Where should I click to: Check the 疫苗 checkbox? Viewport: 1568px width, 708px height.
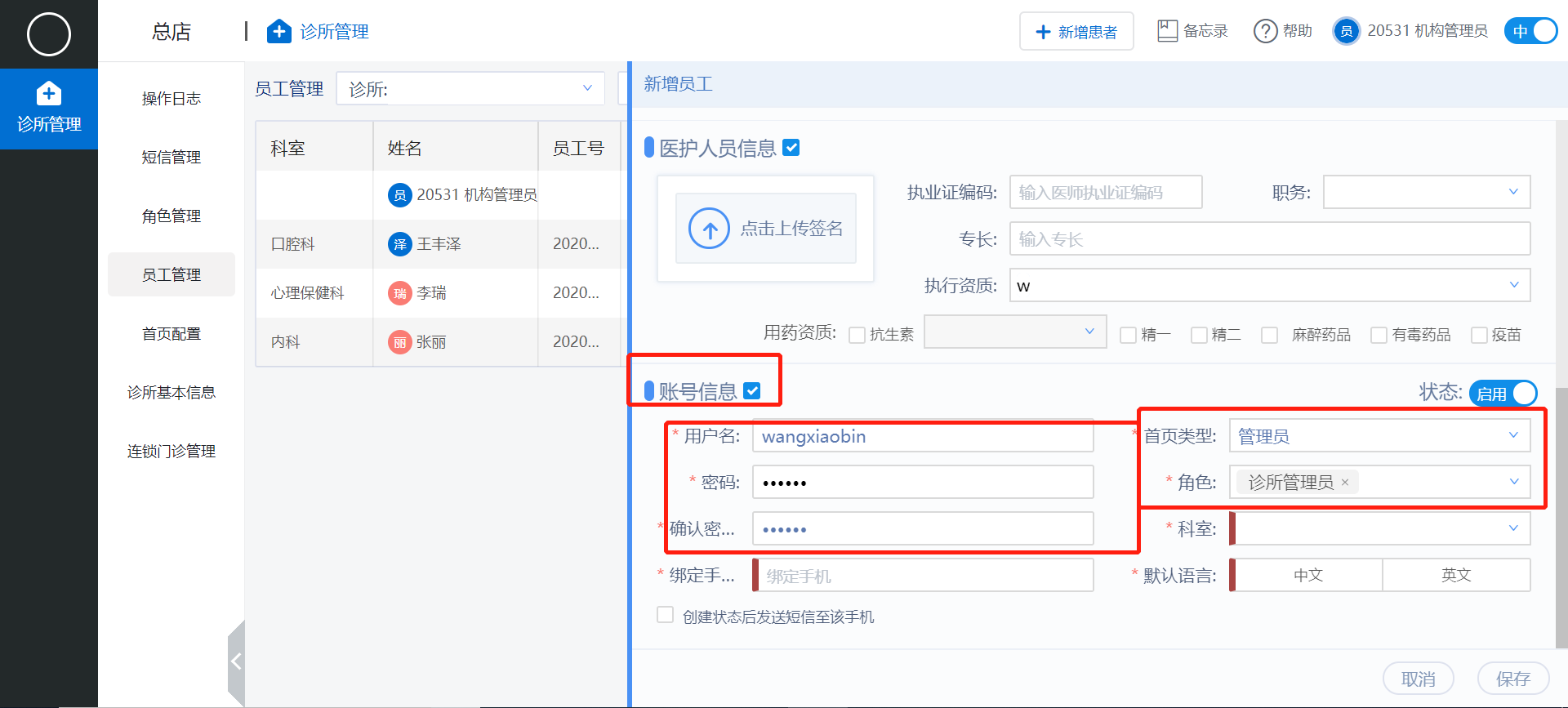pos(1479,335)
